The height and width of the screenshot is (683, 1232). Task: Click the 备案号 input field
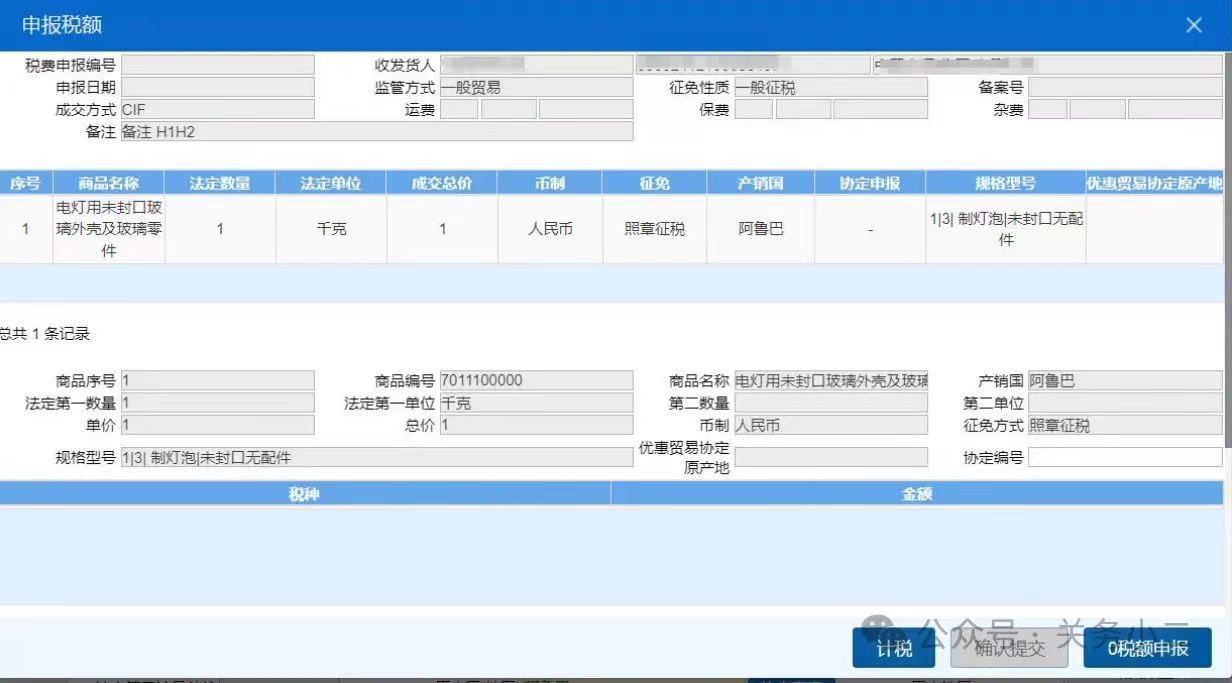1125,87
